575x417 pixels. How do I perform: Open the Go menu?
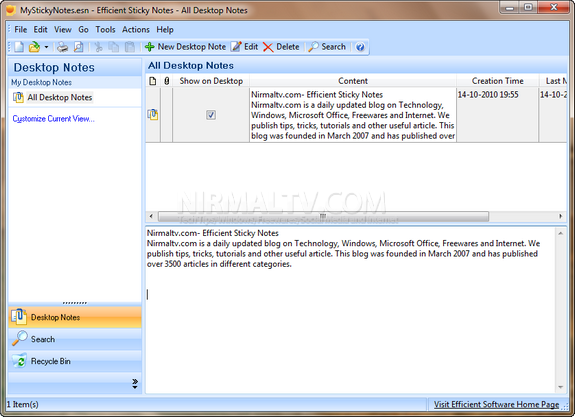83,30
